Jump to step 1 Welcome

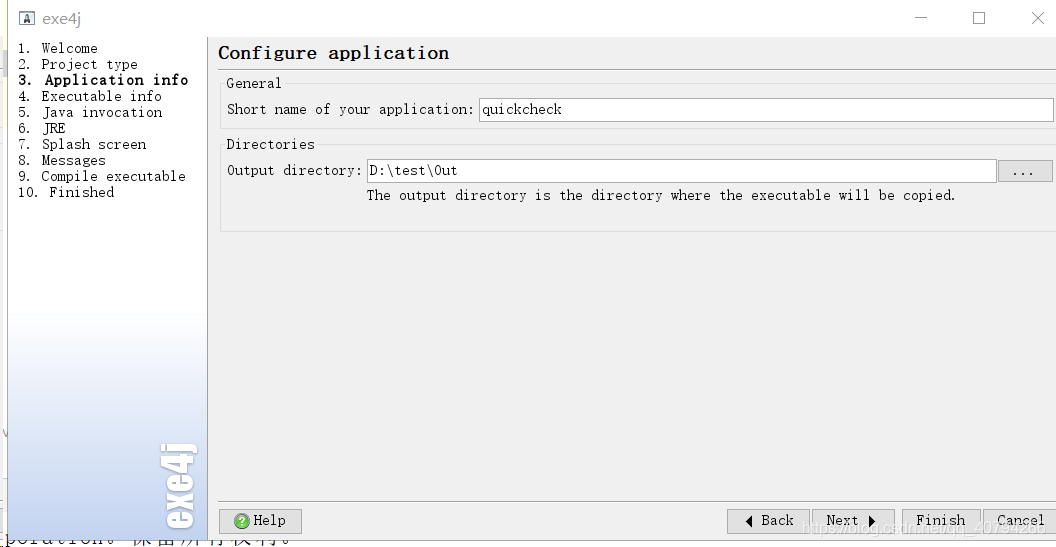click(x=58, y=49)
